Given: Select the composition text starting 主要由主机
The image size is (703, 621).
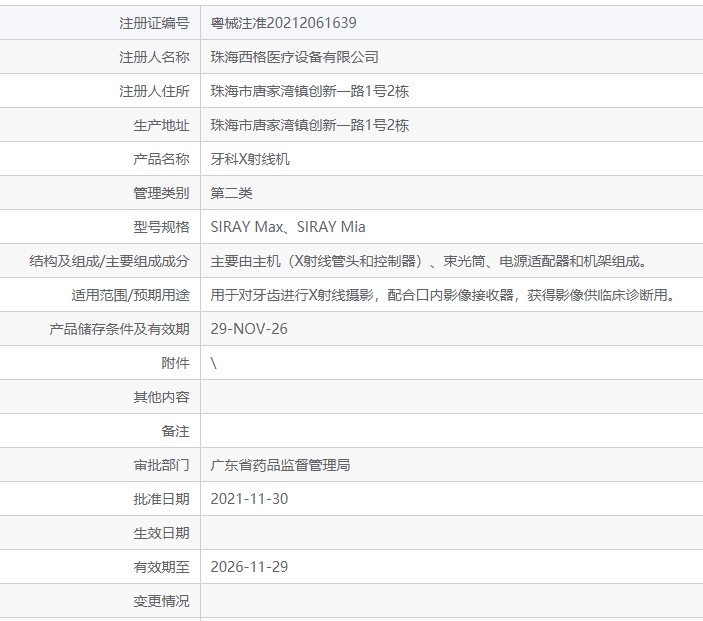Looking at the screenshot, I should (x=429, y=261).
